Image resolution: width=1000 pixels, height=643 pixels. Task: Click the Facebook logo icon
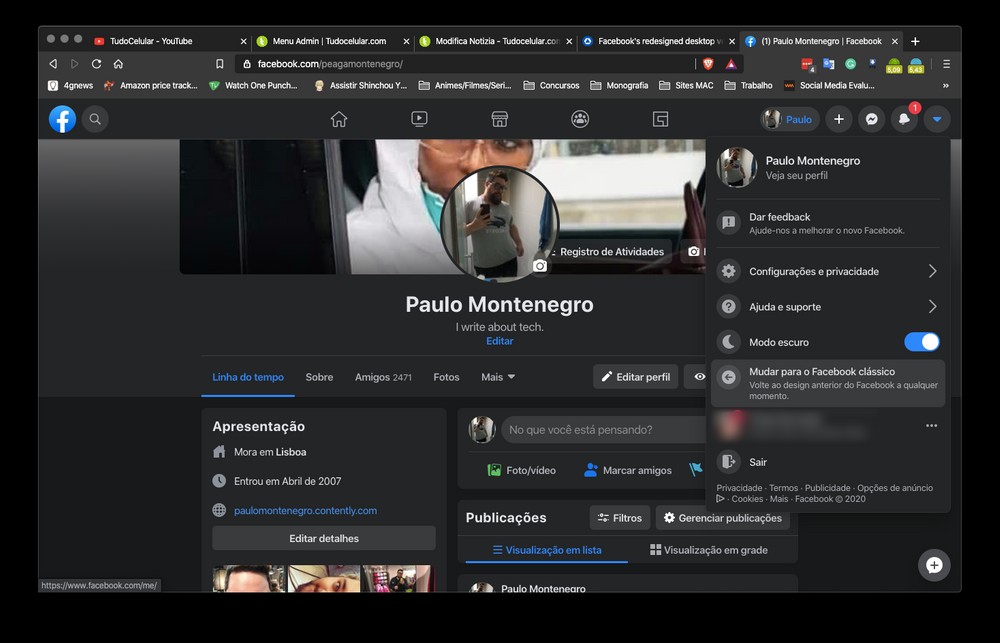(x=62, y=119)
